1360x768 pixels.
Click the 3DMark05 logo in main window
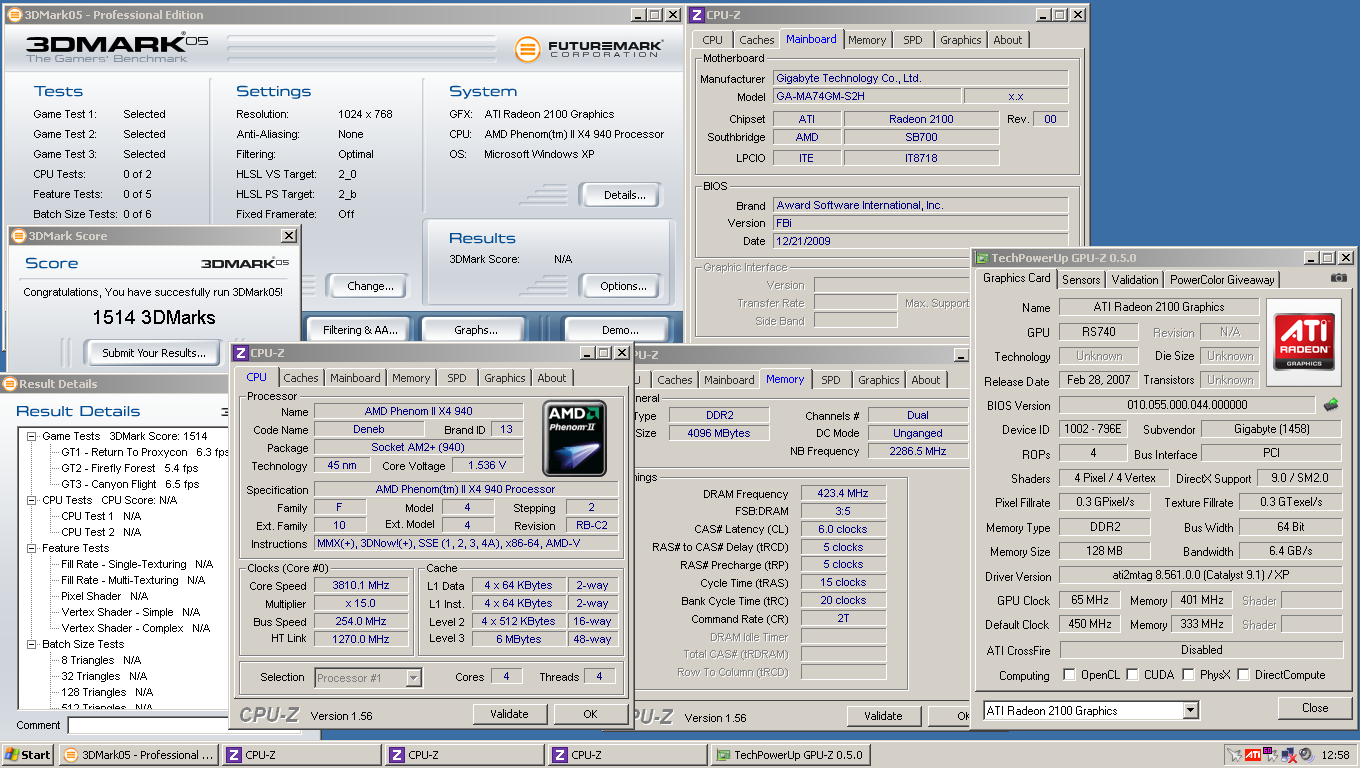point(117,49)
